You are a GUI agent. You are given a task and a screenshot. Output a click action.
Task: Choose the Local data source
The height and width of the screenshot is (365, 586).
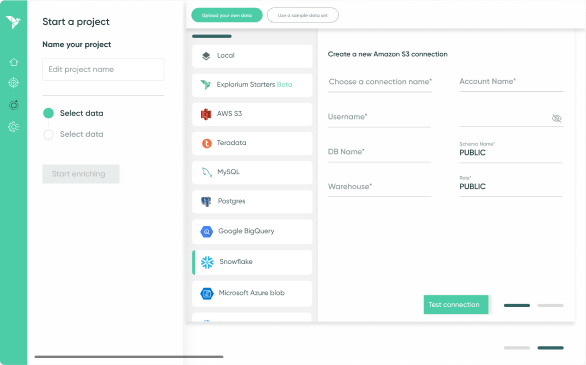coord(252,56)
